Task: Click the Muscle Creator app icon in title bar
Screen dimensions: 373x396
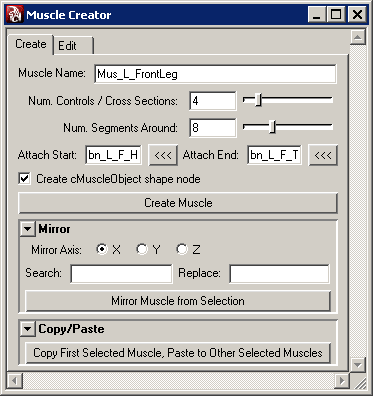Action: (15, 15)
